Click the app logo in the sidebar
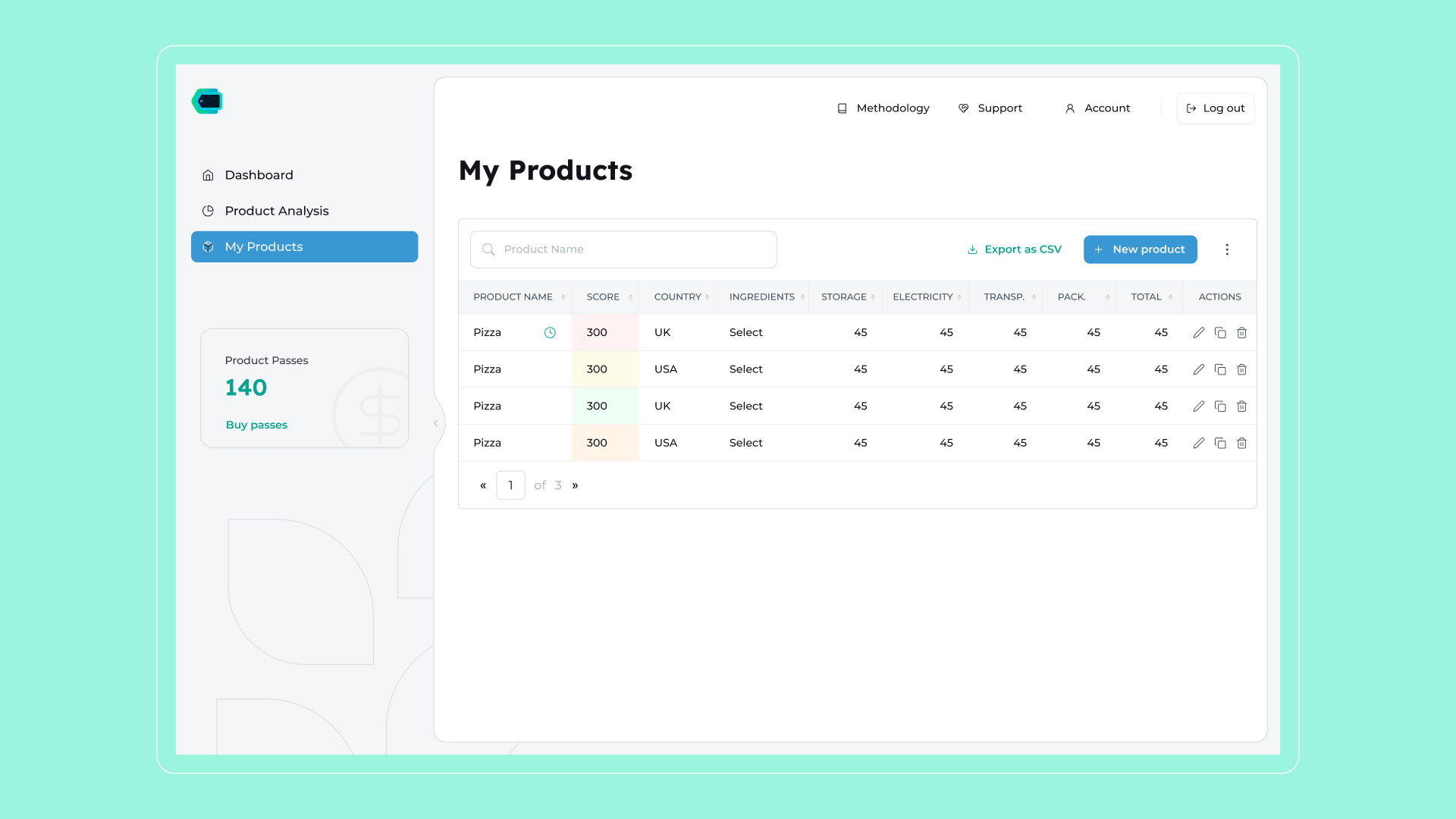This screenshot has height=819, width=1456. pyautogui.click(x=207, y=101)
